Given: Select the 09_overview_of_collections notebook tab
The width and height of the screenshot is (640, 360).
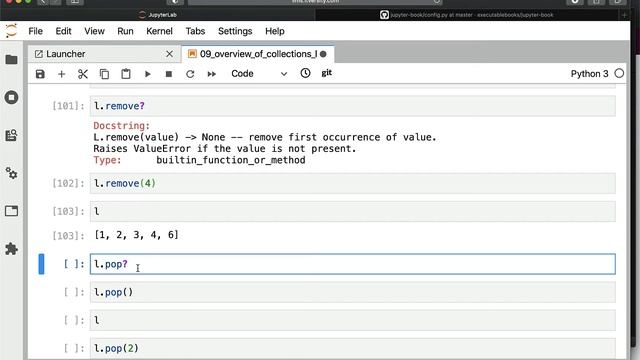Looking at the screenshot, I should coord(258,54).
